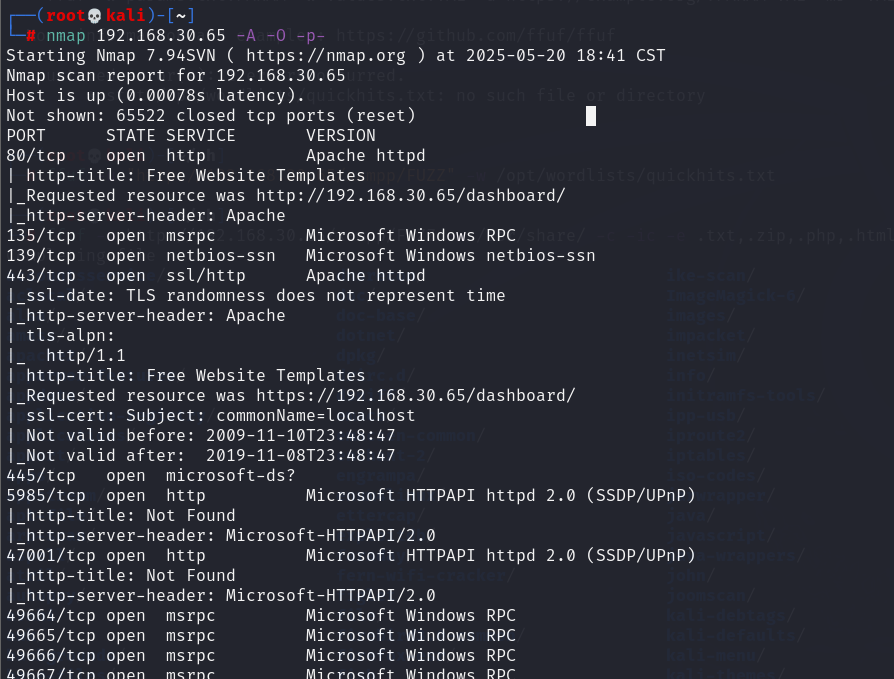The width and height of the screenshot is (894, 679).
Task: Select the microsoft-ds? service text
Action: [x=230, y=475]
